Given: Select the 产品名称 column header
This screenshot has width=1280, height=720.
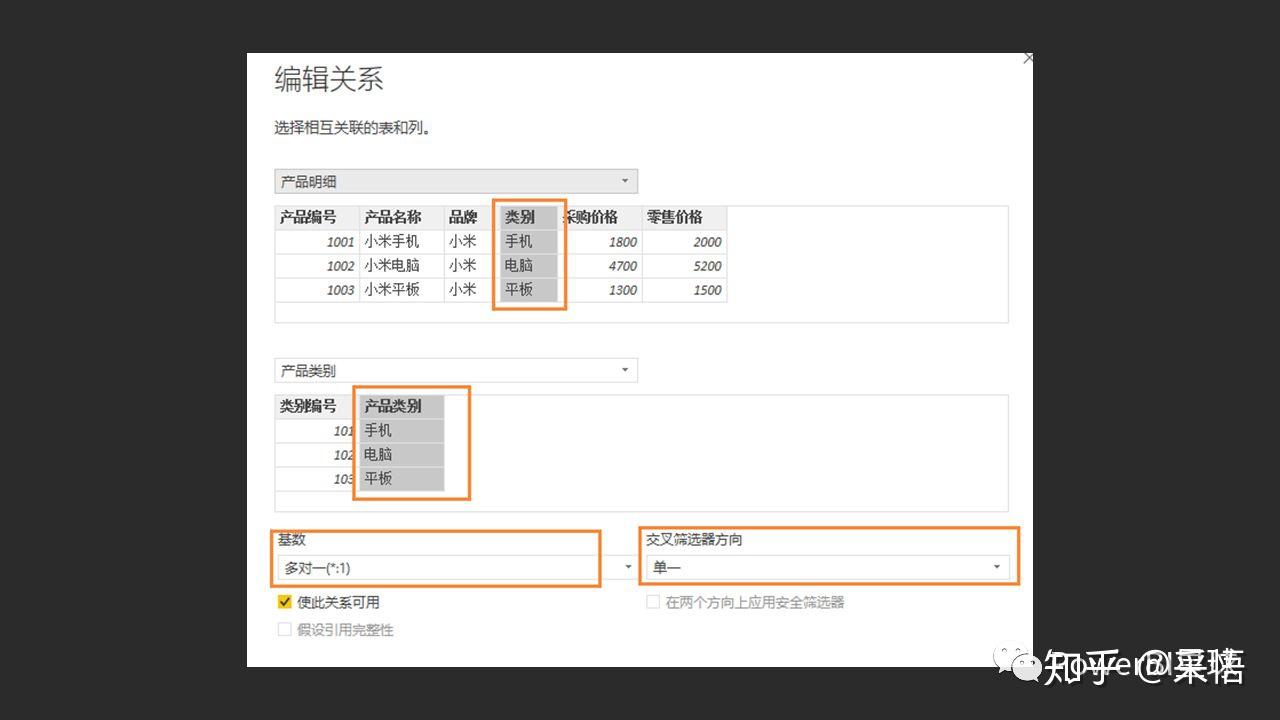Looking at the screenshot, I should coord(402,217).
